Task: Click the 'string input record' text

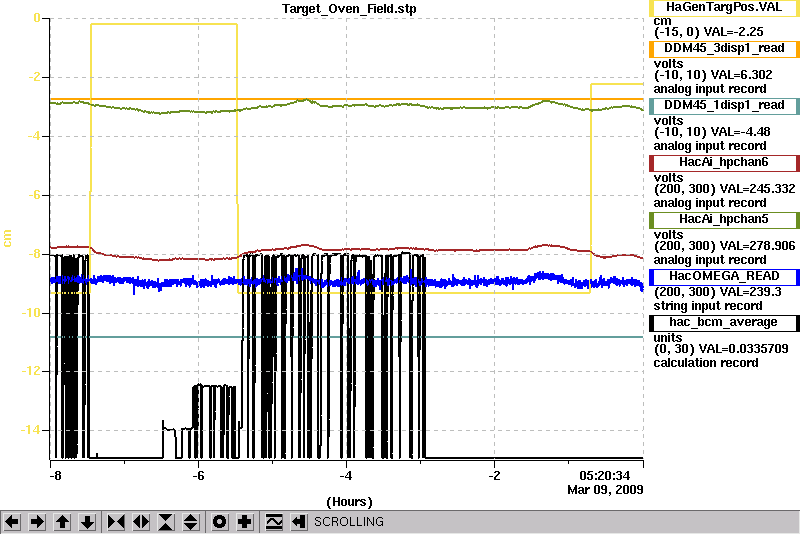Action: tap(708, 306)
